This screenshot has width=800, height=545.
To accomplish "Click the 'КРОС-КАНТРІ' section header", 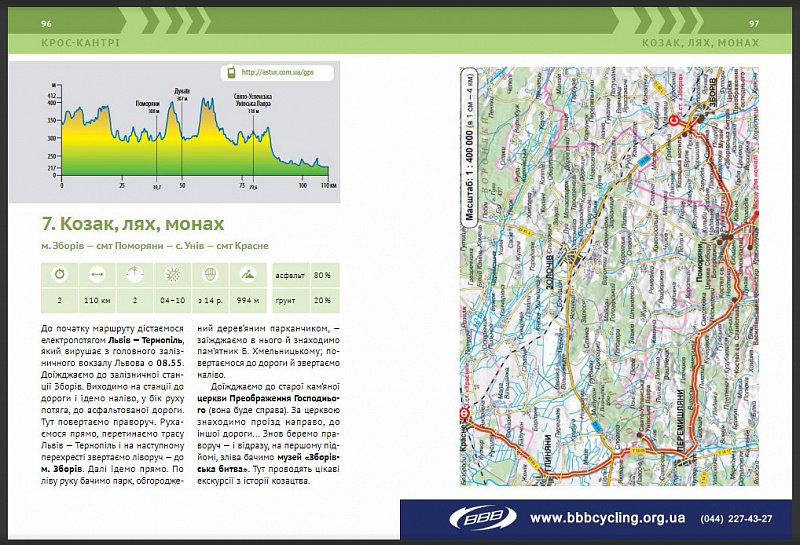I will (80, 43).
